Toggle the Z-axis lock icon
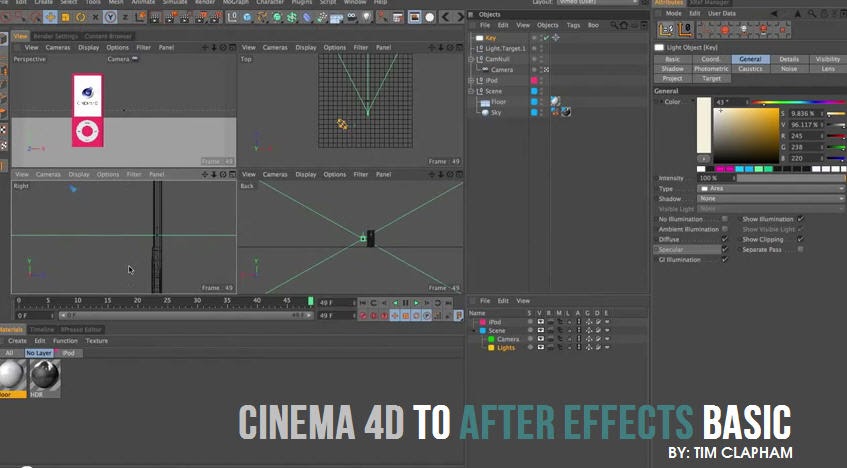Image resolution: width=847 pixels, height=468 pixels. (125, 17)
